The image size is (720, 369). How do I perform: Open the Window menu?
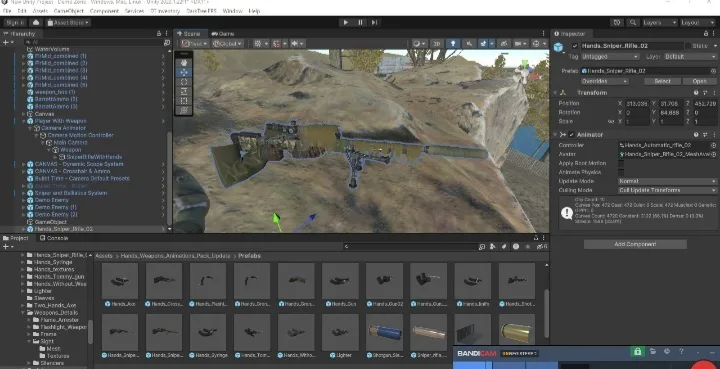tap(232, 11)
